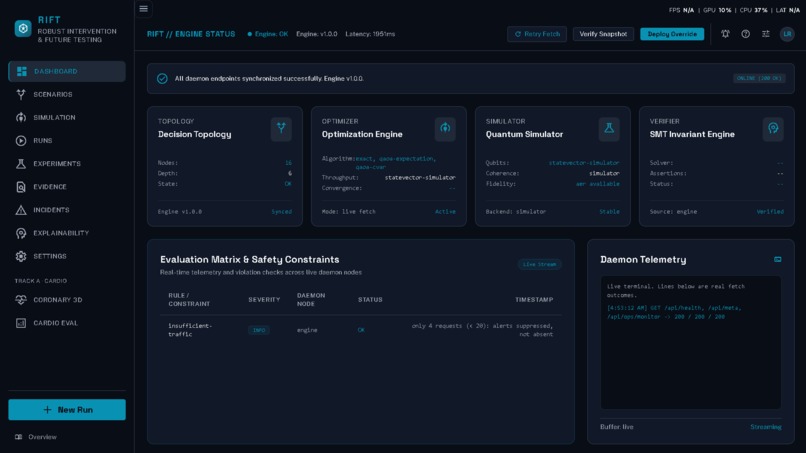806x453 pixels.
Task: Click the Optimization Engine card icon
Action: (x=445, y=128)
